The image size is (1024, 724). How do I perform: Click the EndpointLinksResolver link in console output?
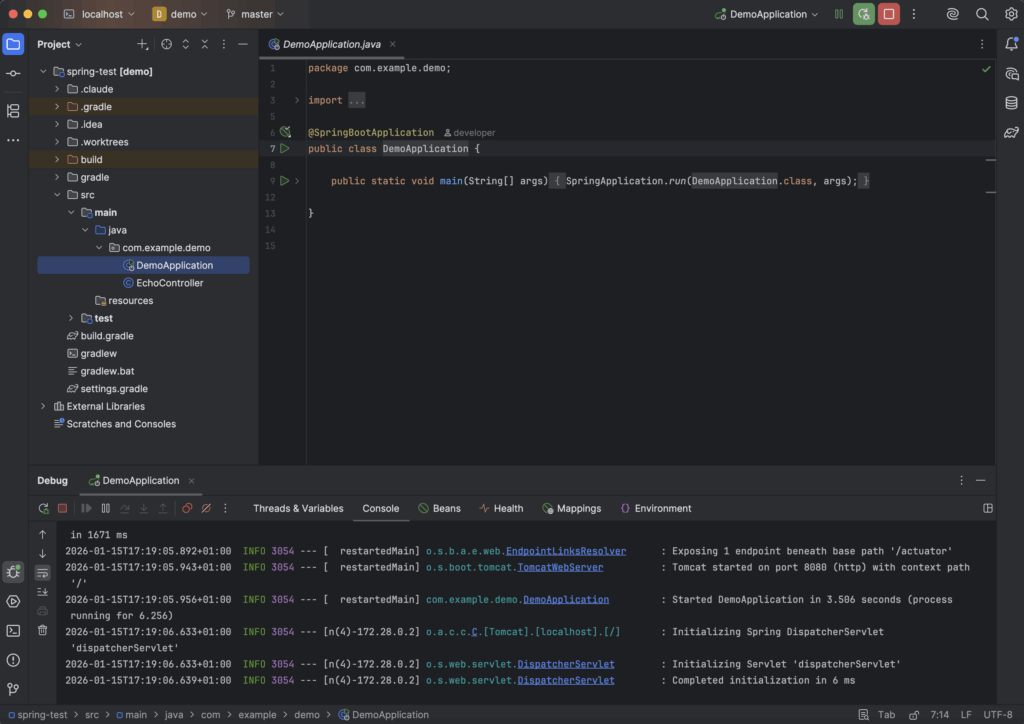(565, 551)
